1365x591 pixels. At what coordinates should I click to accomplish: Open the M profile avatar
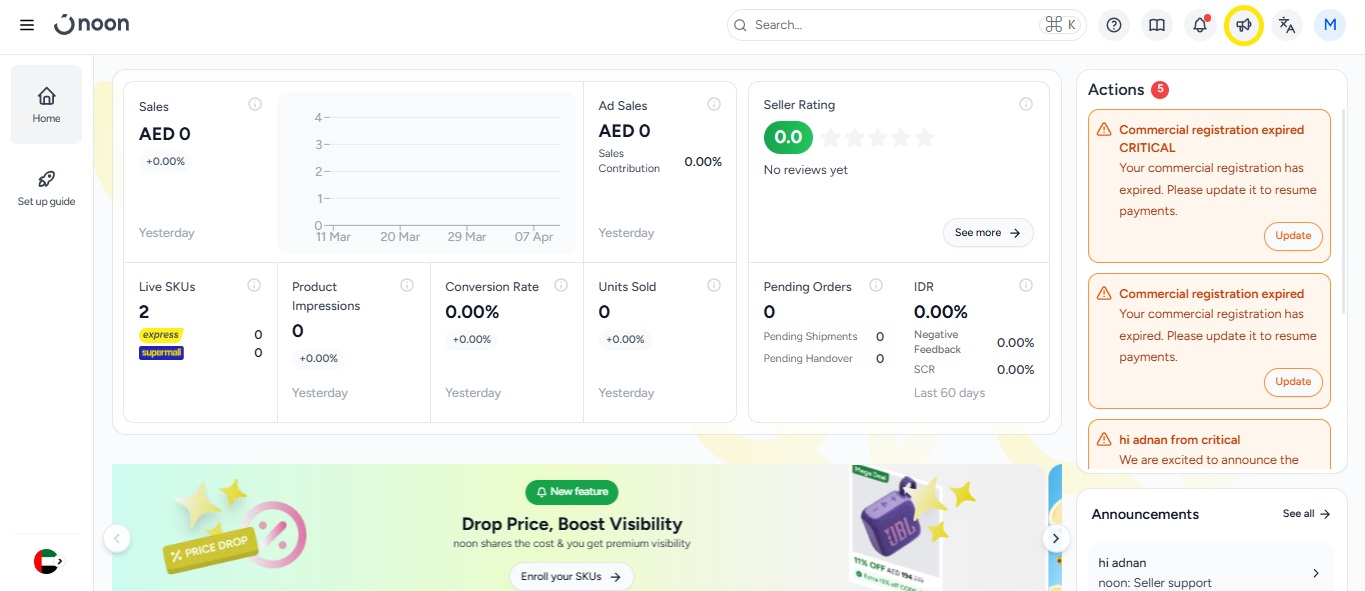click(x=1330, y=25)
